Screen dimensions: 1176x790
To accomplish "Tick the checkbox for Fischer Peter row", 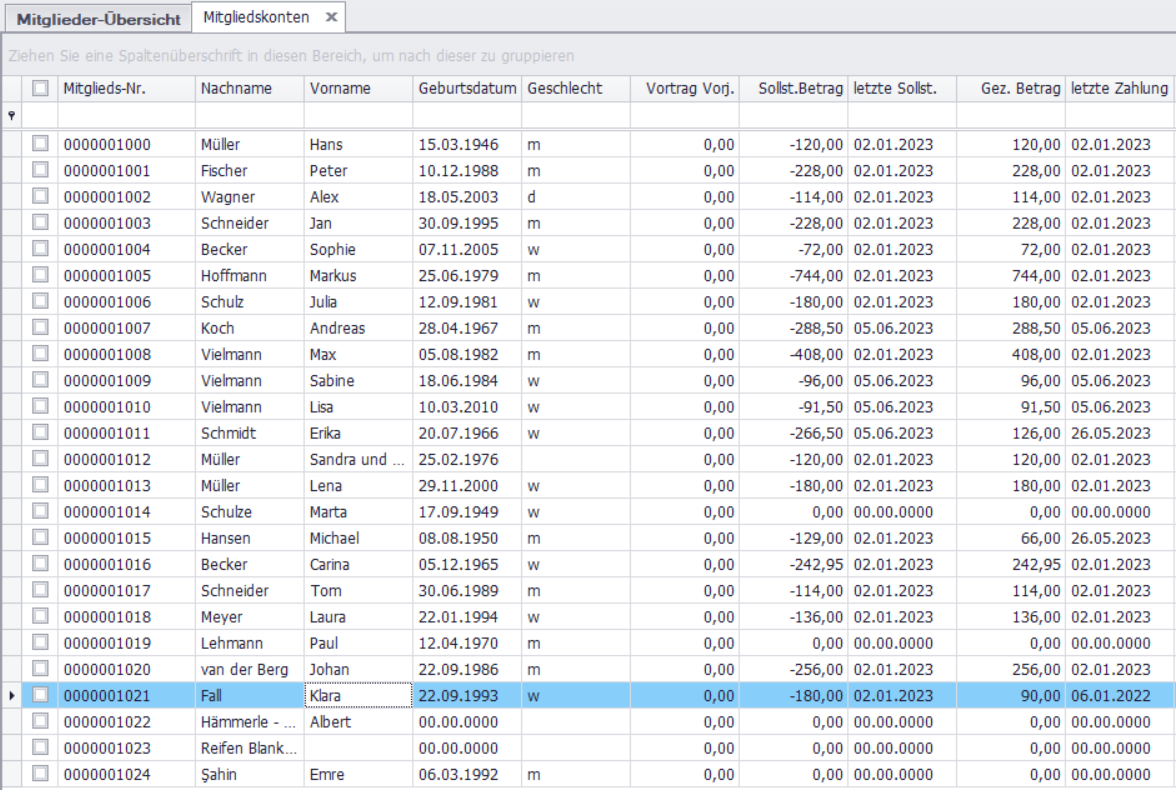I will point(40,170).
